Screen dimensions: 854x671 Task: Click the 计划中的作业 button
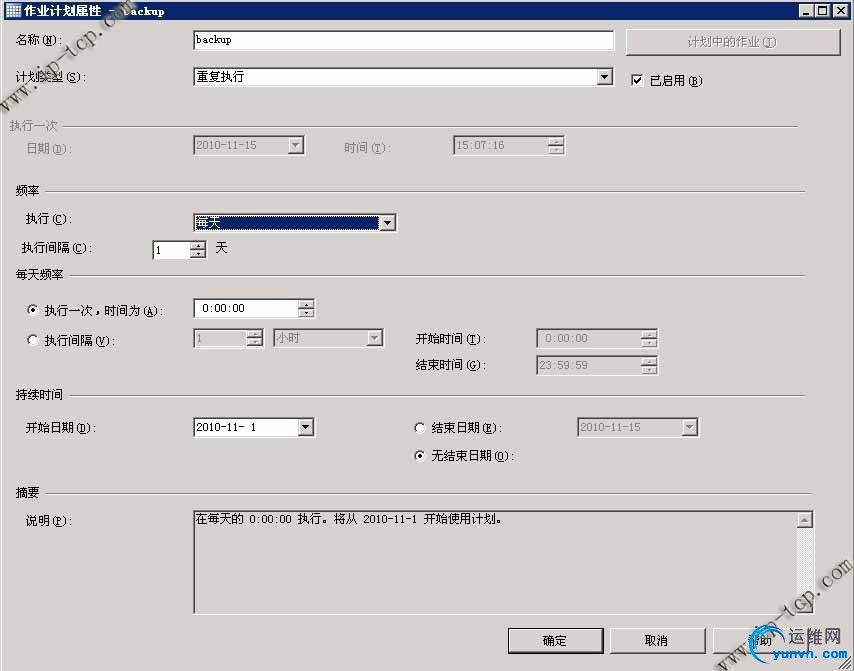coord(733,42)
